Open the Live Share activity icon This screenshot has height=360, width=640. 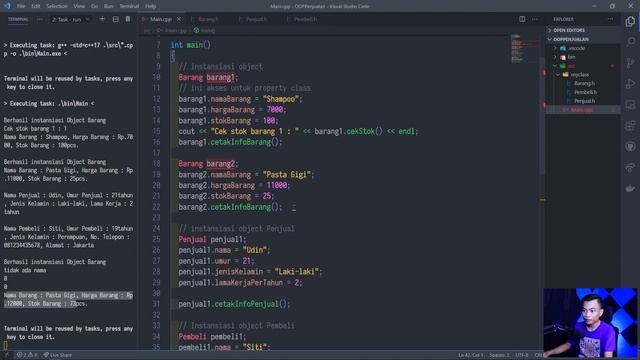630,167
